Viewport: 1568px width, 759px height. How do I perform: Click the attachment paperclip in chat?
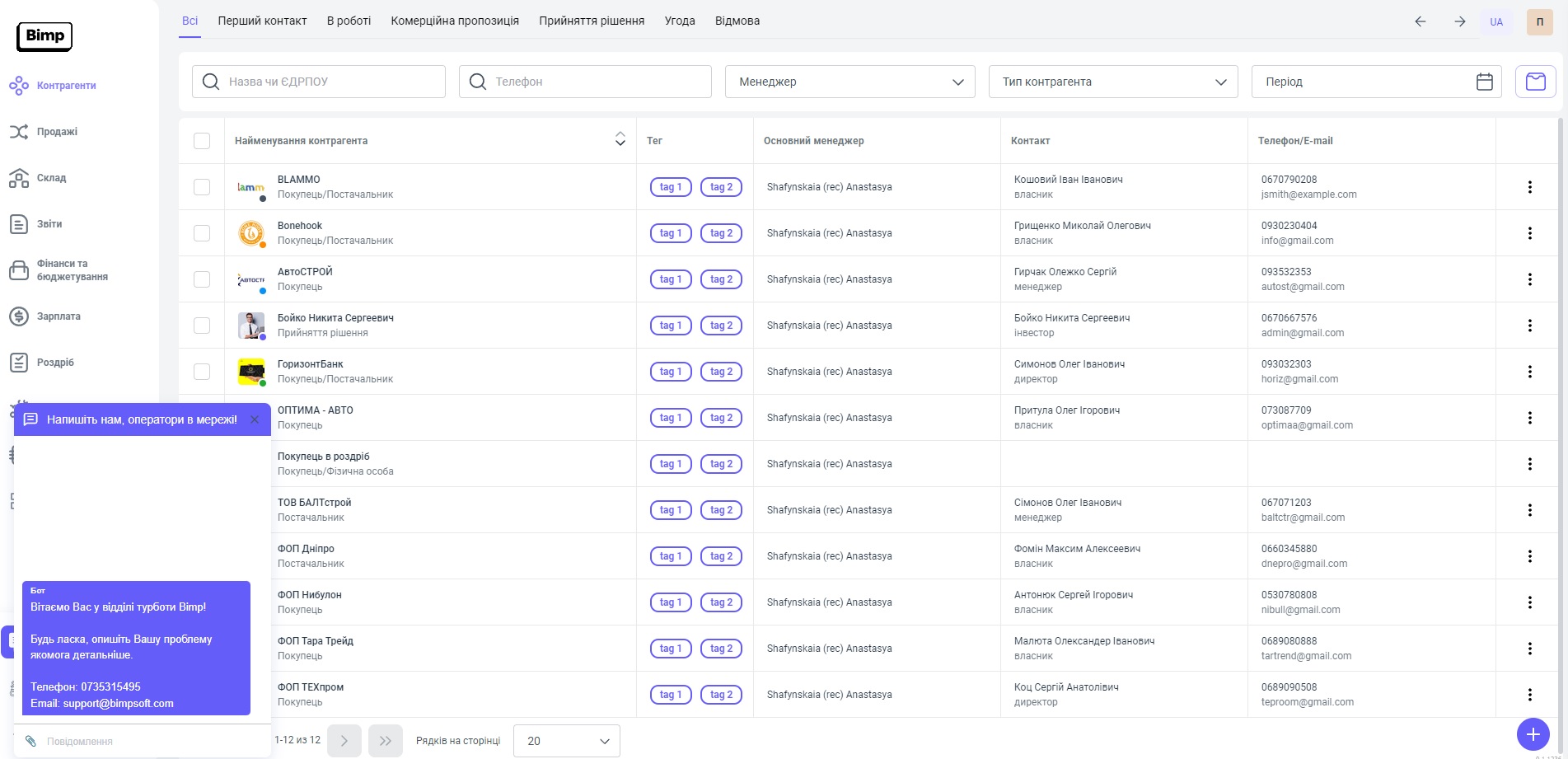(30, 741)
